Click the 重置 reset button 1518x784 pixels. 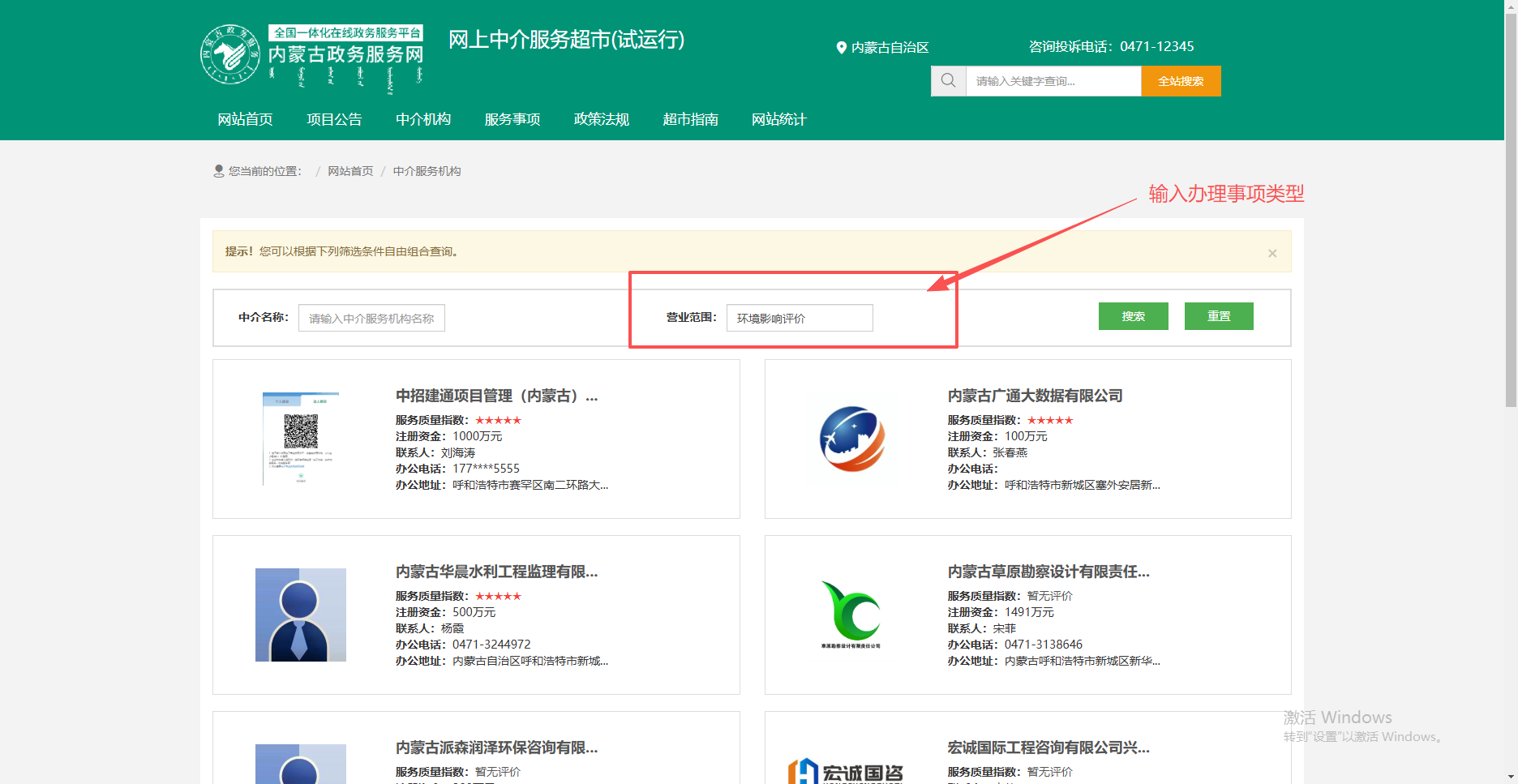coord(1218,316)
